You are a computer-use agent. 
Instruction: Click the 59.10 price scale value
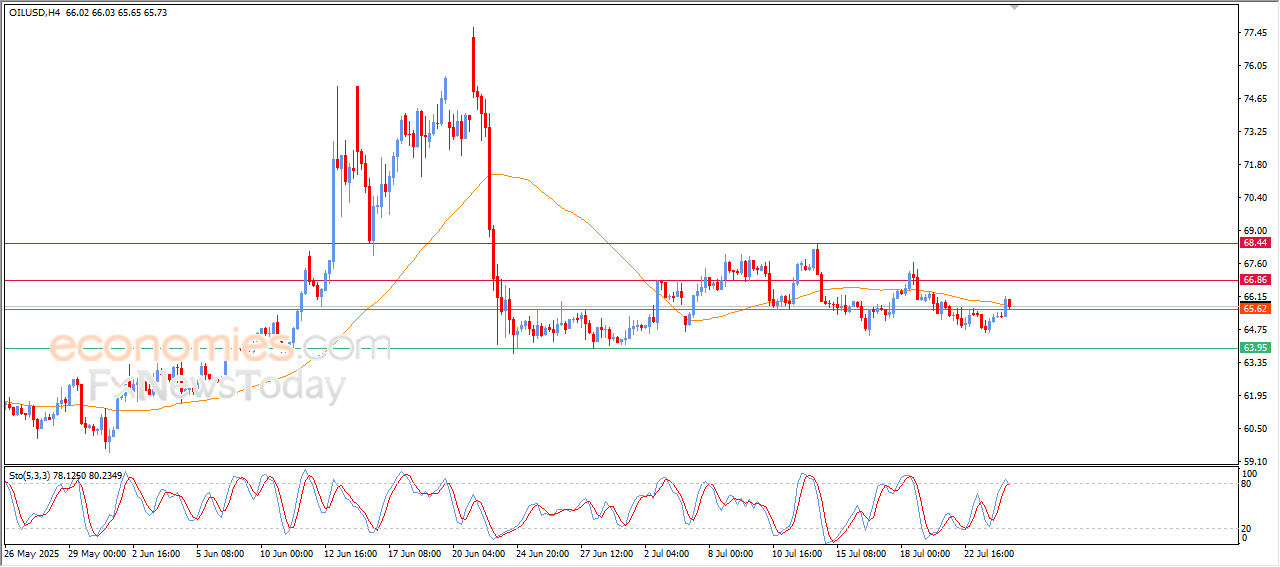tap(1256, 461)
